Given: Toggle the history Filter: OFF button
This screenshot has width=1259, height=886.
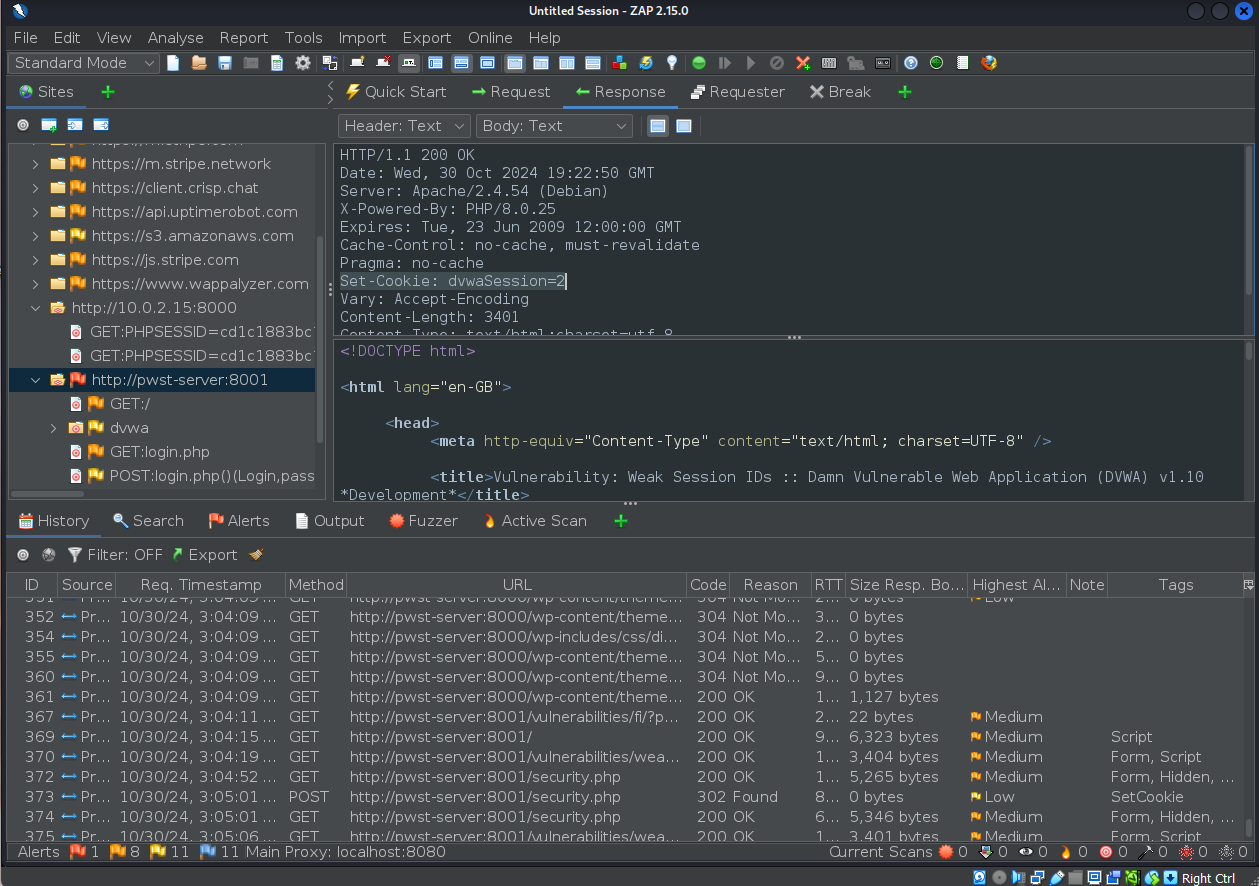Looking at the screenshot, I should [x=114, y=555].
